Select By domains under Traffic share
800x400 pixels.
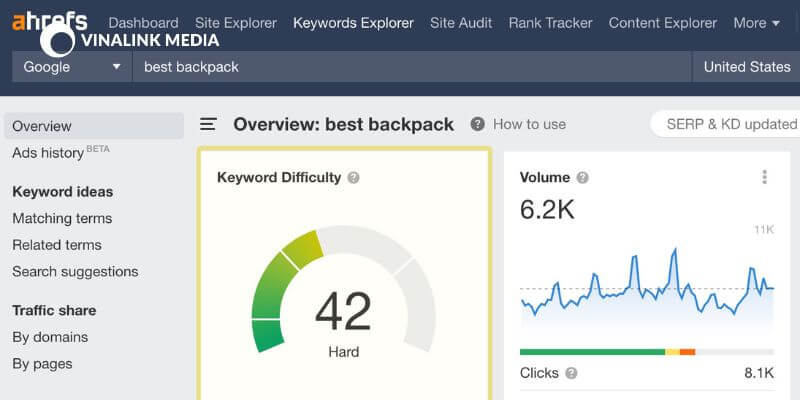(50, 337)
